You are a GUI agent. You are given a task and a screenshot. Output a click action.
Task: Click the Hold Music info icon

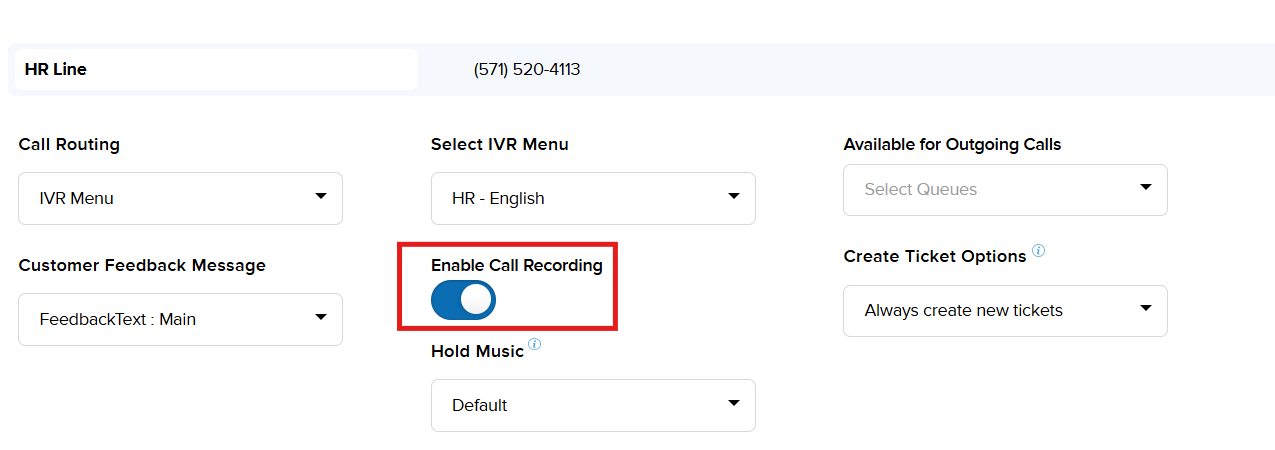535,345
